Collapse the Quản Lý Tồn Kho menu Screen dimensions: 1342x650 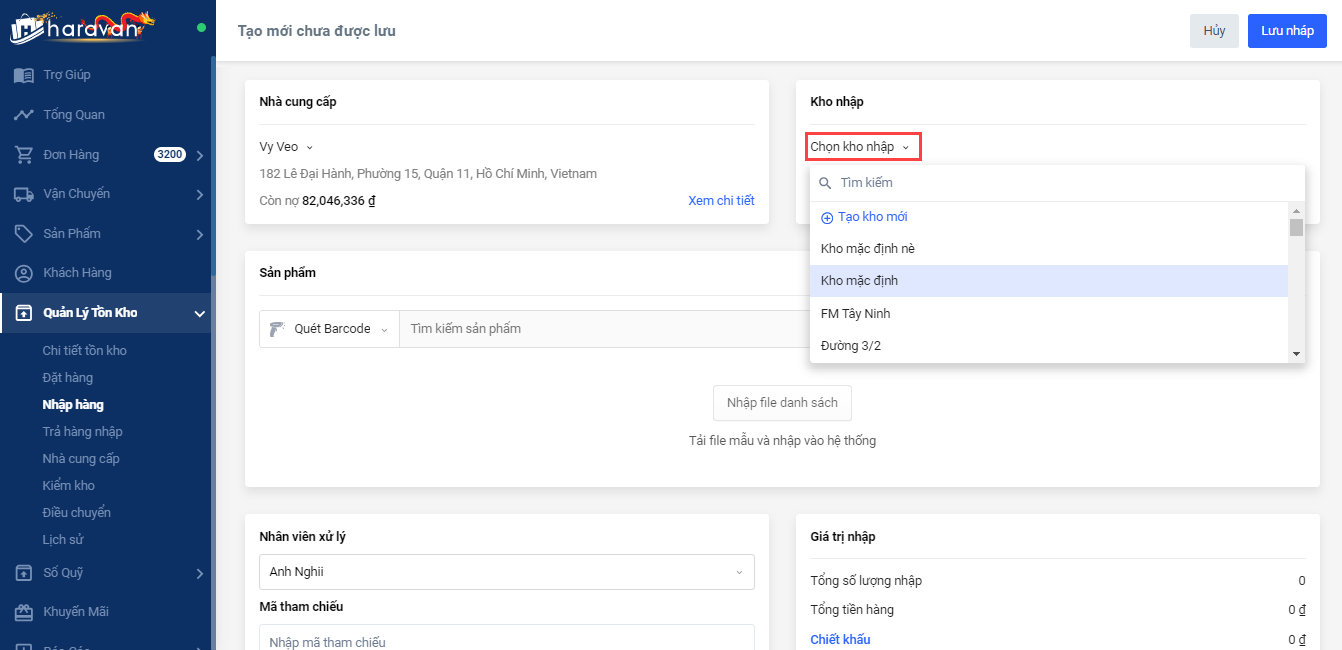(199, 314)
